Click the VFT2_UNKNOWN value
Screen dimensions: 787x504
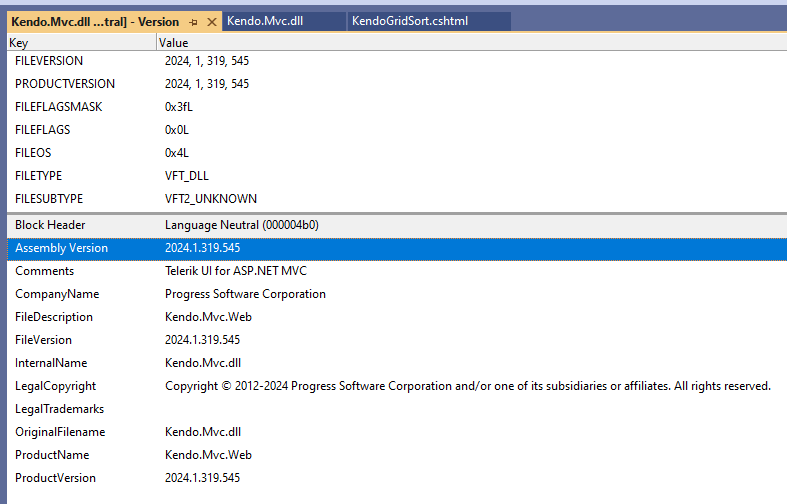coord(211,199)
